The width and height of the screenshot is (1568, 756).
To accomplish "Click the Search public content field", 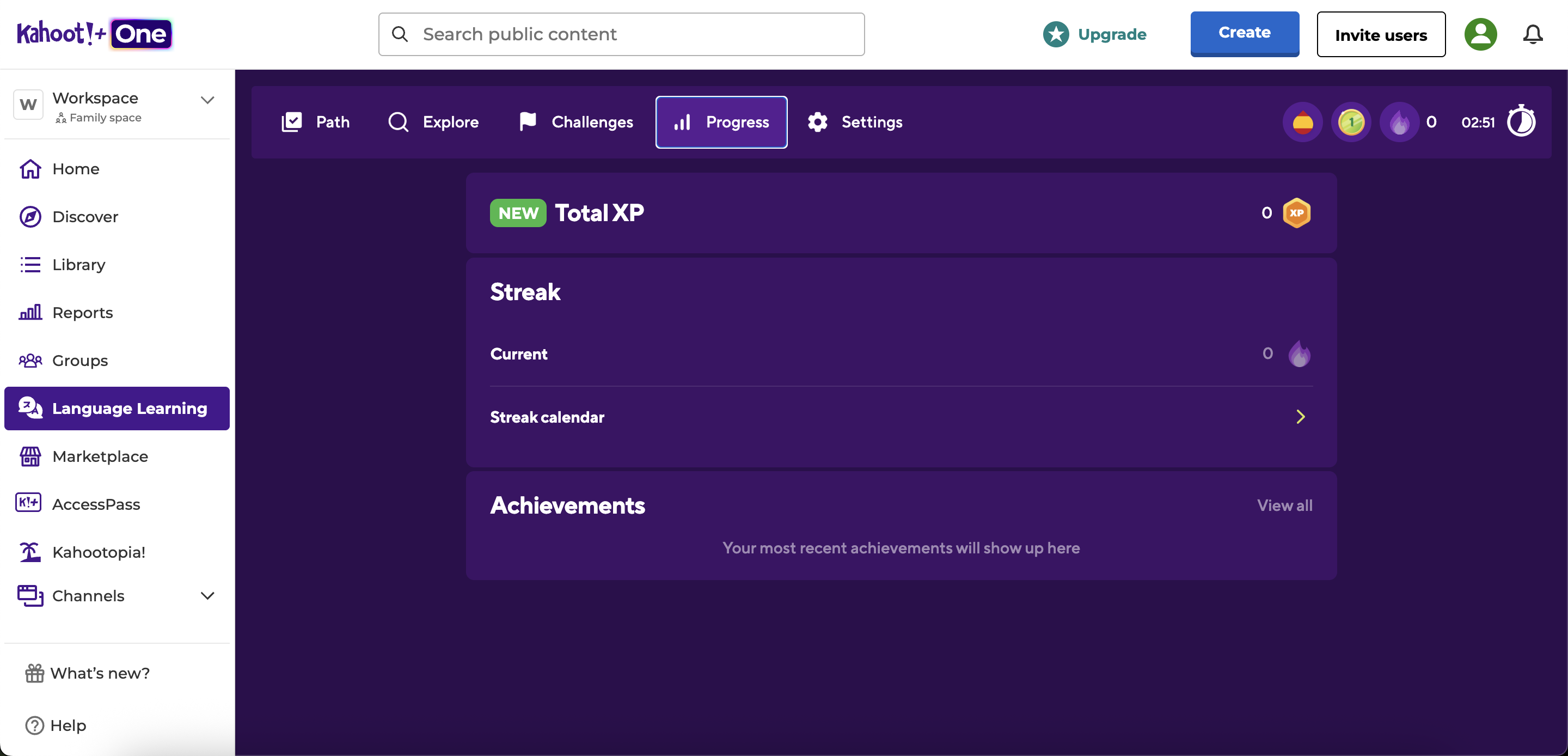I will pyautogui.click(x=621, y=34).
